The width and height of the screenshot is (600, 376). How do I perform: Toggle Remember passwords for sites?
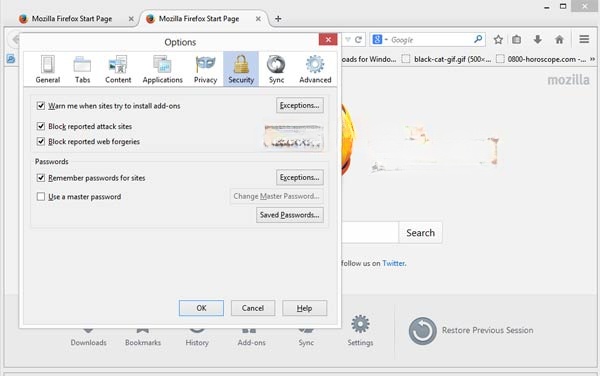tap(41, 178)
